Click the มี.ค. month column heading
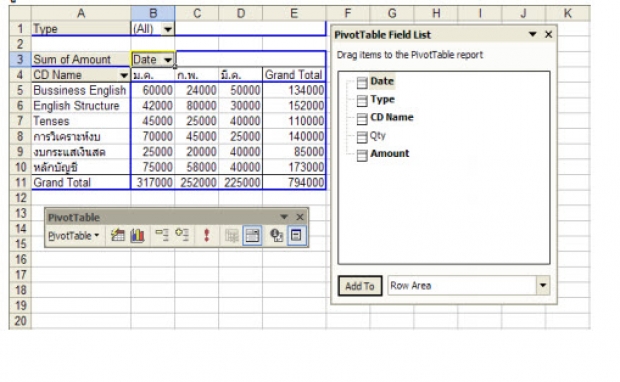Image resolution: width=620 pixels, height=382 pixels. click(240, 75)
